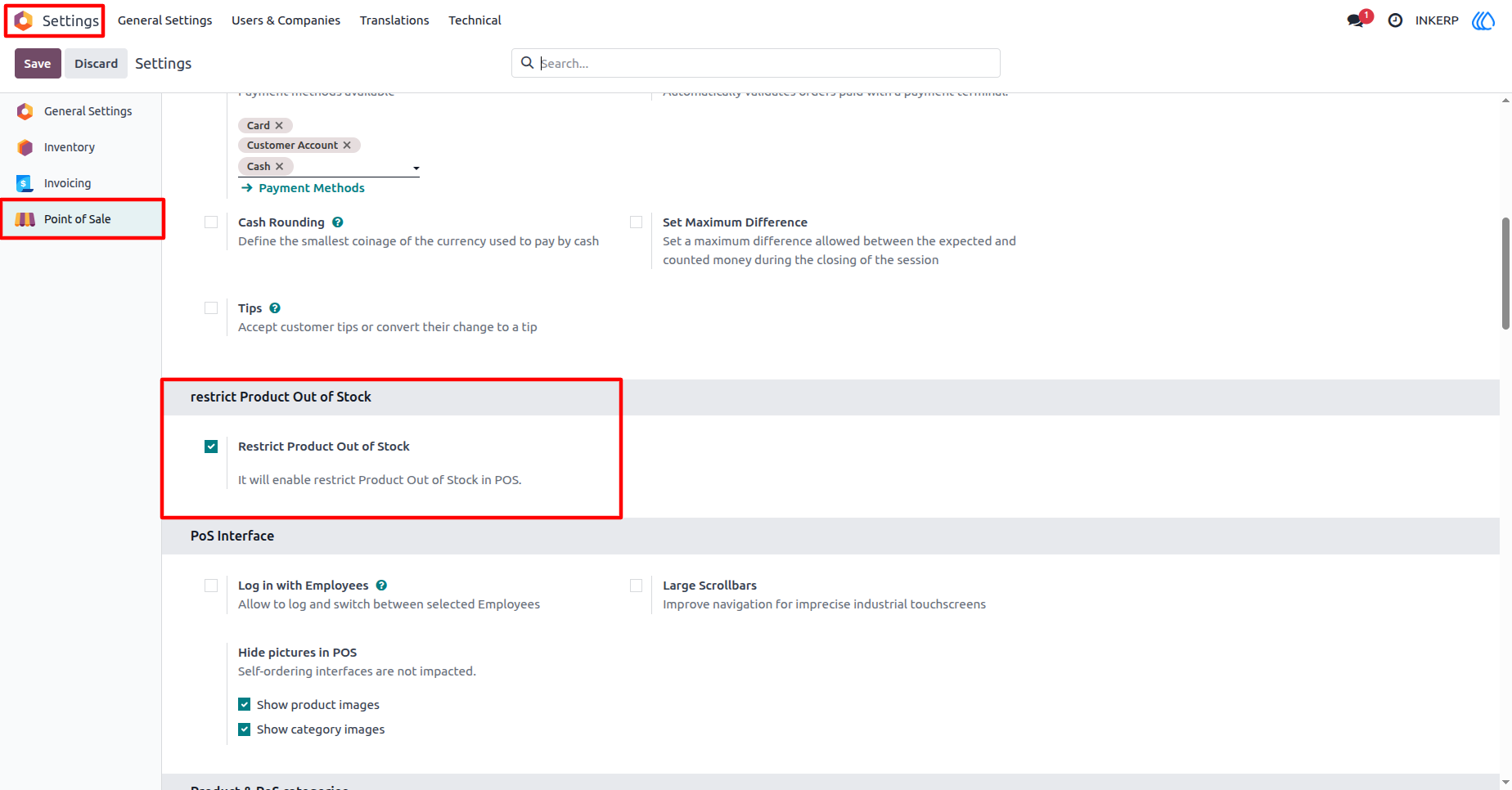Open the Translations menu
The width and height of the screenshot is (1512, 790).
point(394,20)
